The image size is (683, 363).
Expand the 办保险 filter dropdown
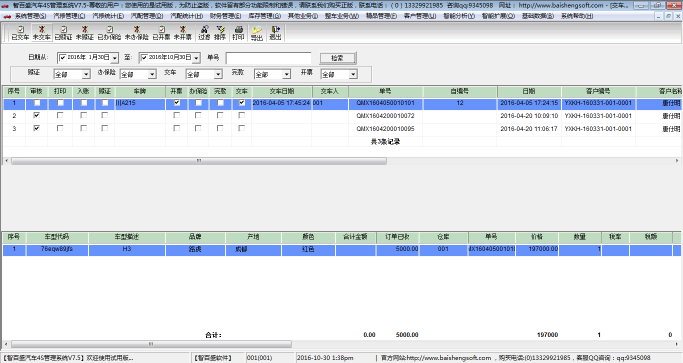tap(152, 75)
